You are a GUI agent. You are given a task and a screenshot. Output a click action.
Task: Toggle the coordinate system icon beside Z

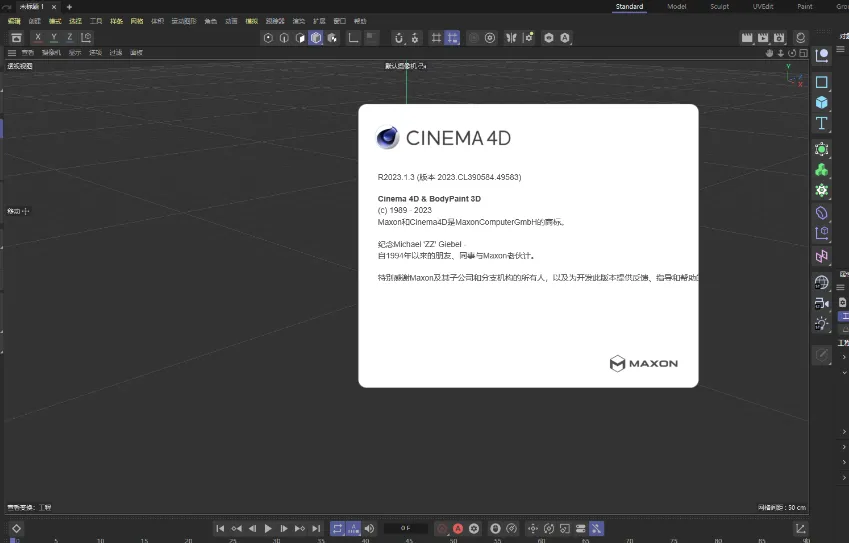(x=86, y=37)
